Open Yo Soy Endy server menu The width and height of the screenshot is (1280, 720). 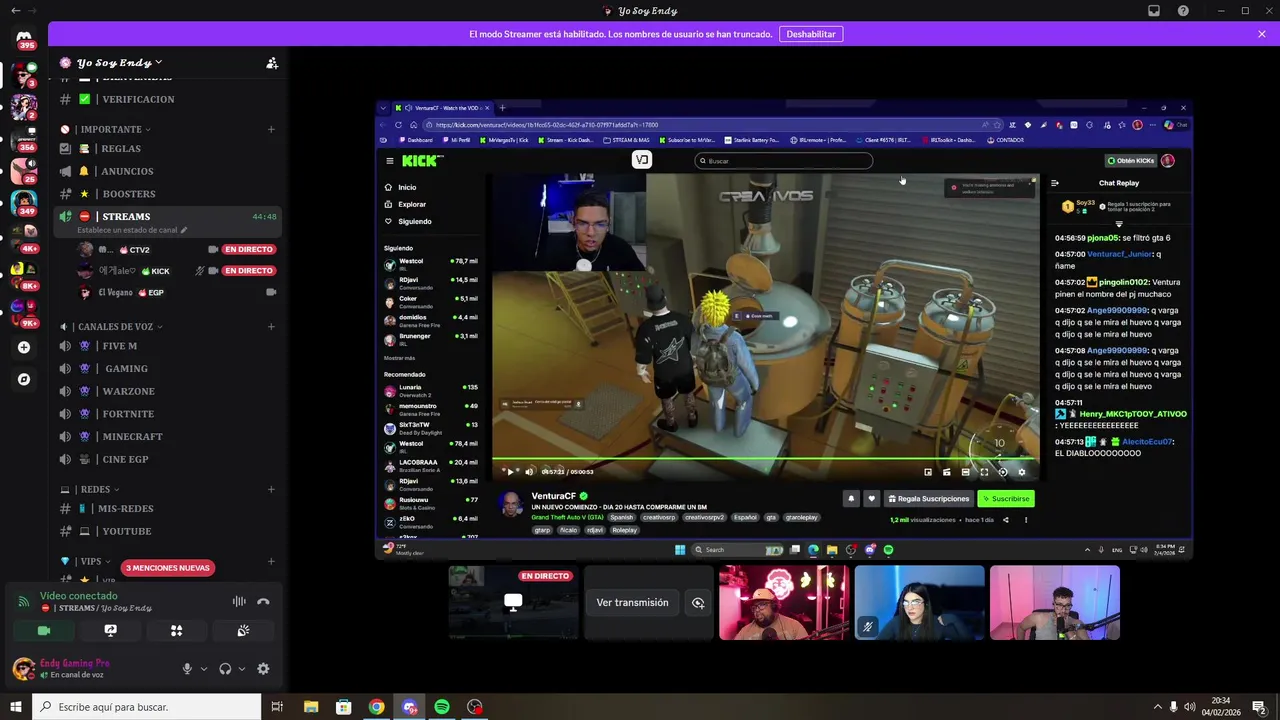[x=120, y=63]
